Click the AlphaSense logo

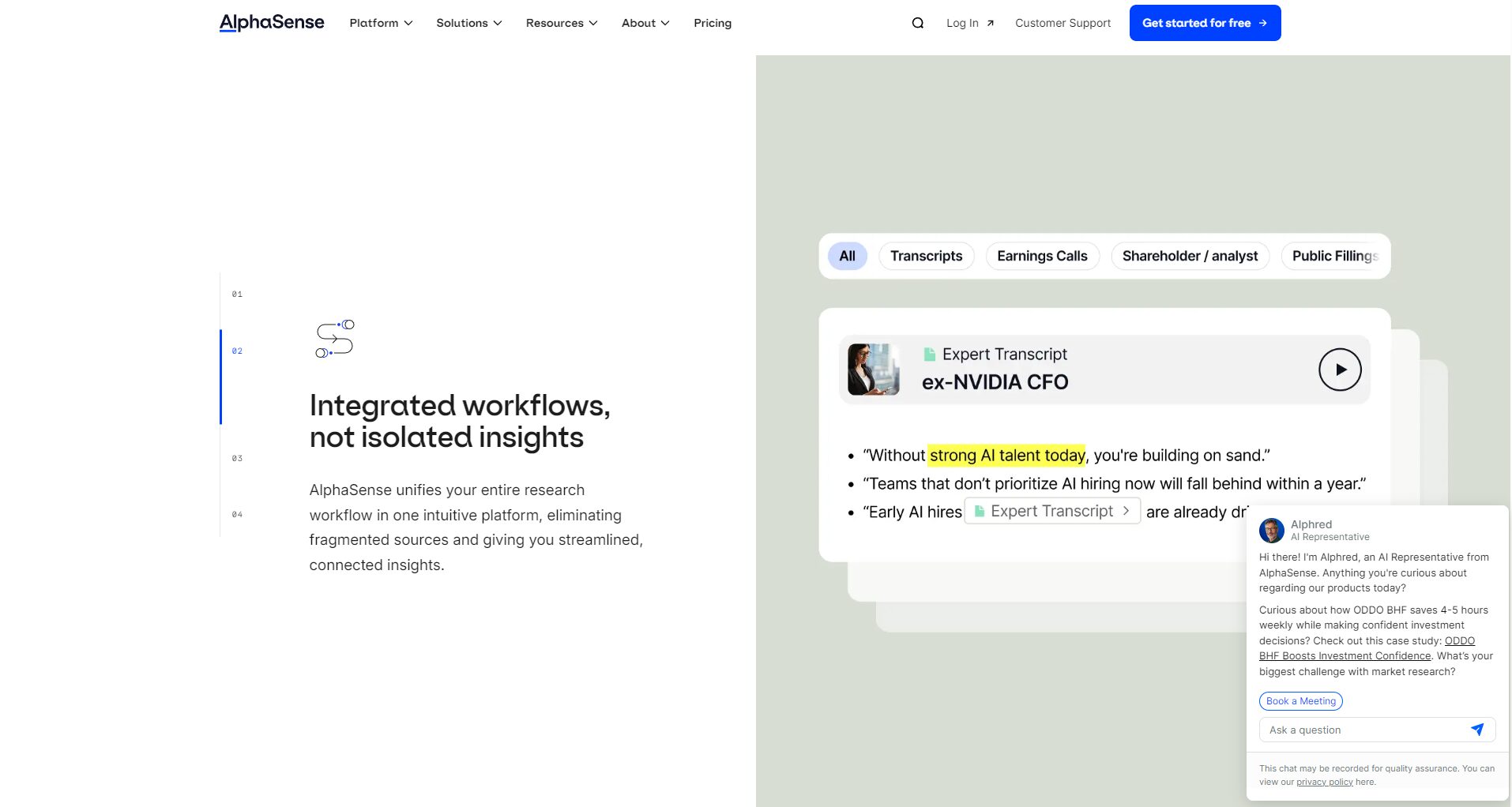[272, 23]
